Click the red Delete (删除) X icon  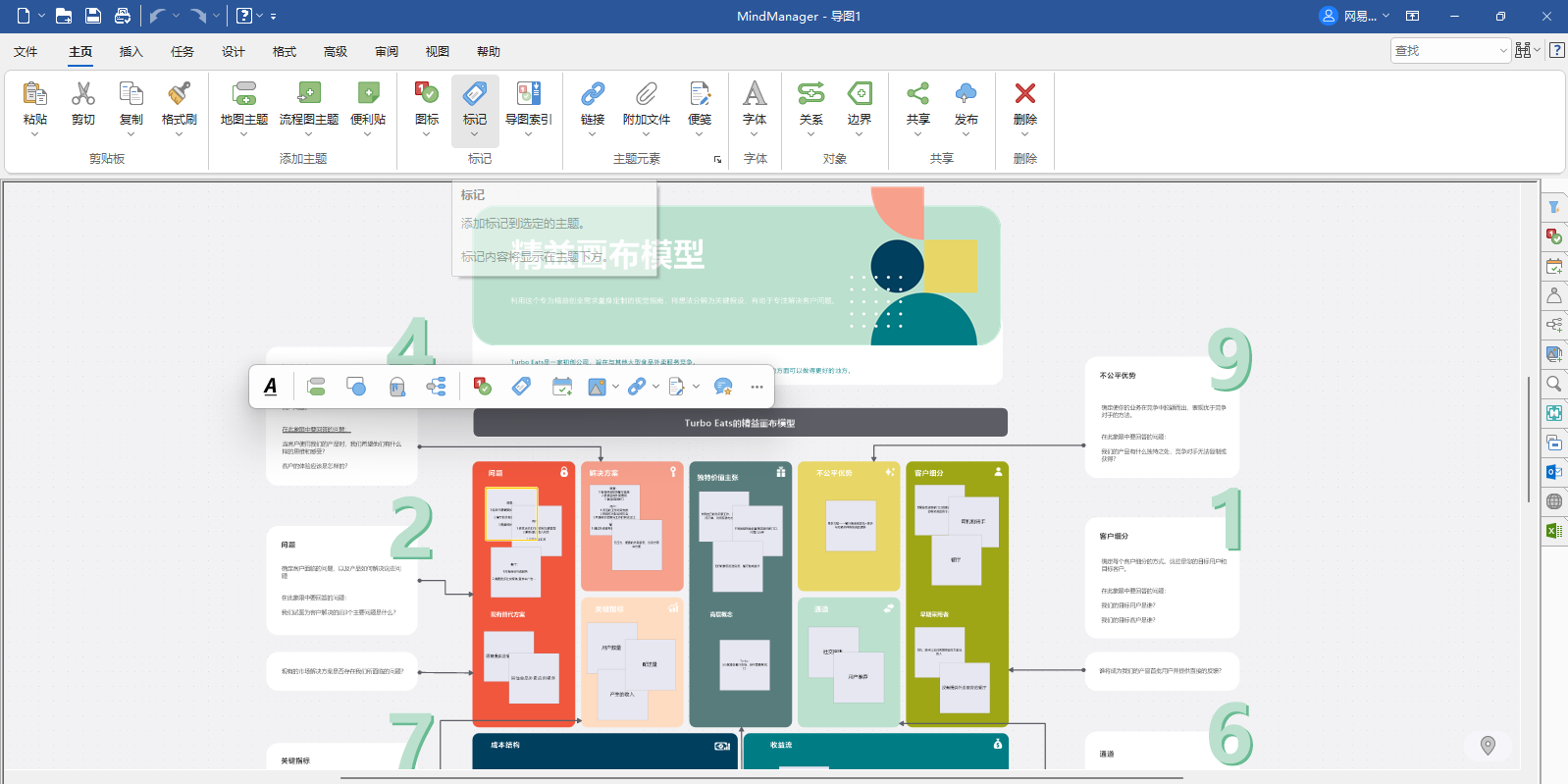[1025, 93]
